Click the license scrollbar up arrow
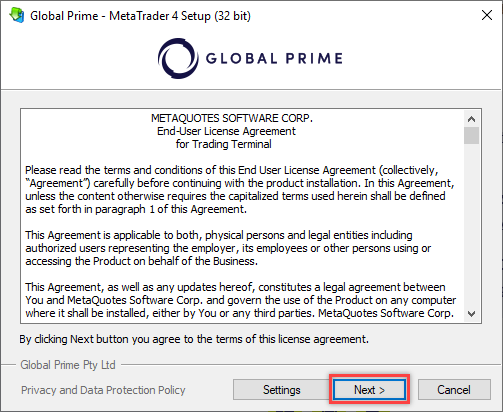 pyautogui.click(x=471, y=119)
